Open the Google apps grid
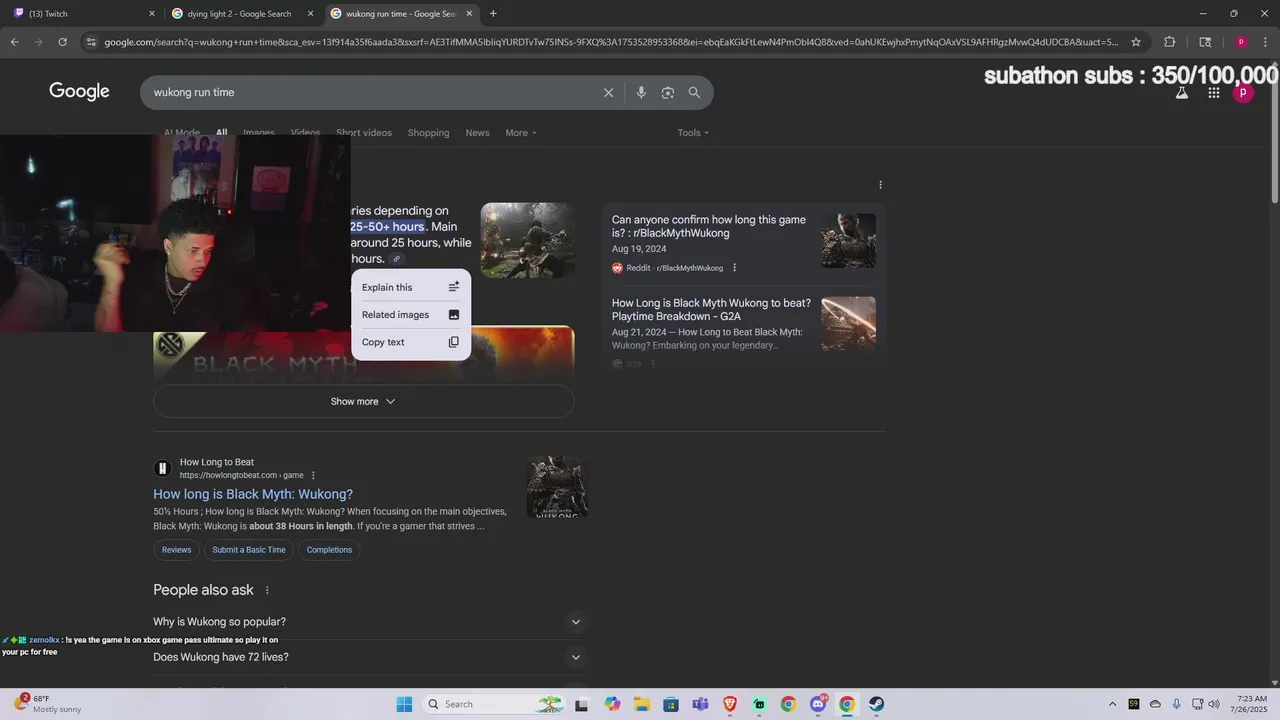Image resolution: width=1280 pixels, height=720 pixels. (1213, 92)
